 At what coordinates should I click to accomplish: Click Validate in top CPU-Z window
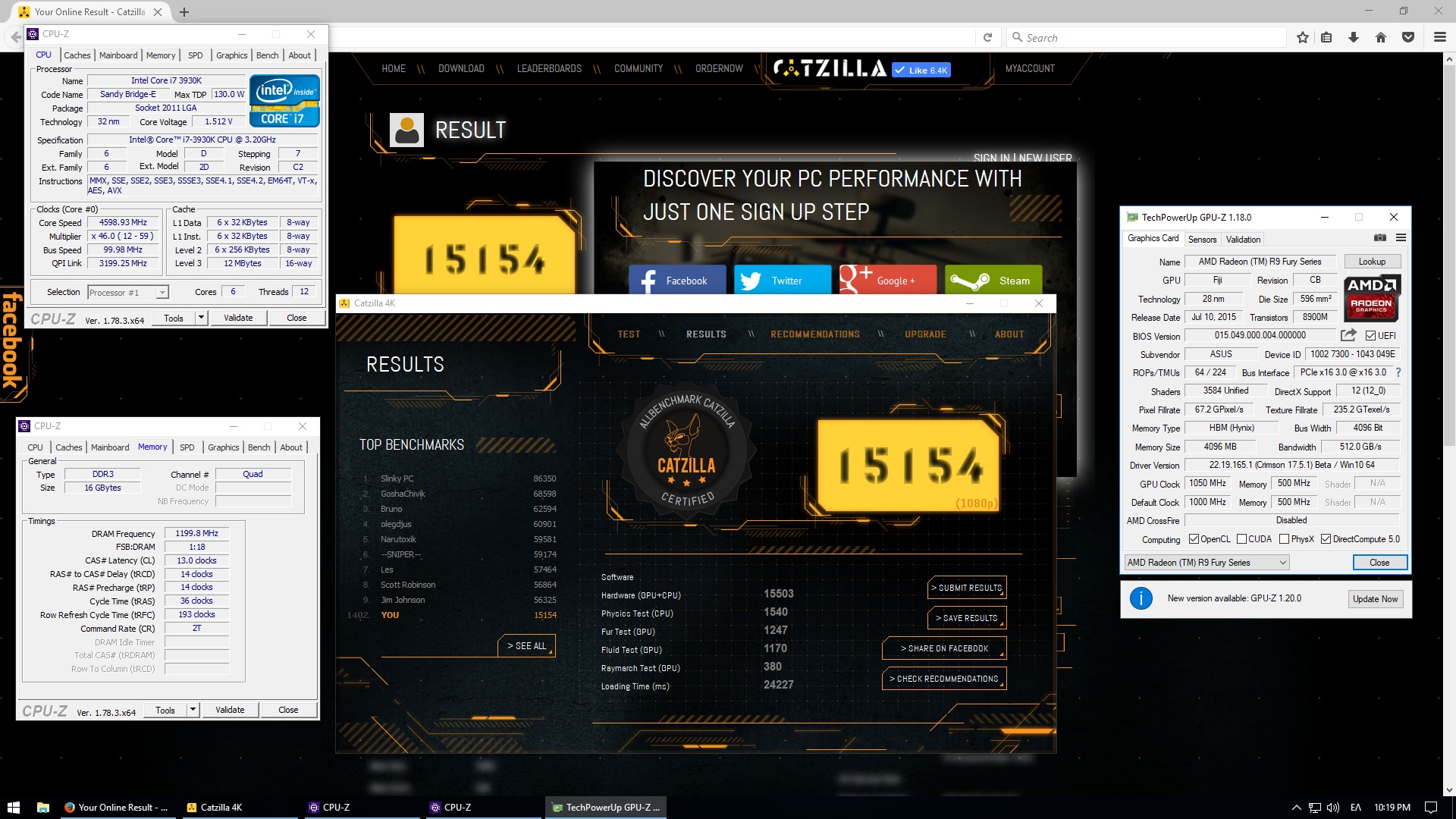coord(238,318)
